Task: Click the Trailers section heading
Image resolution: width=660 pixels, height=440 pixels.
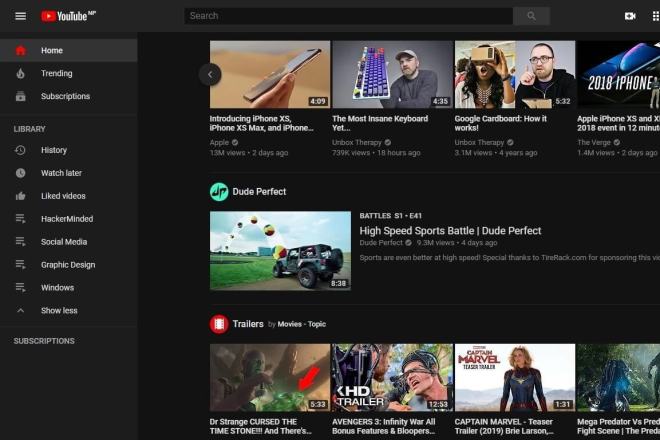Action: (x=248, y=324)
